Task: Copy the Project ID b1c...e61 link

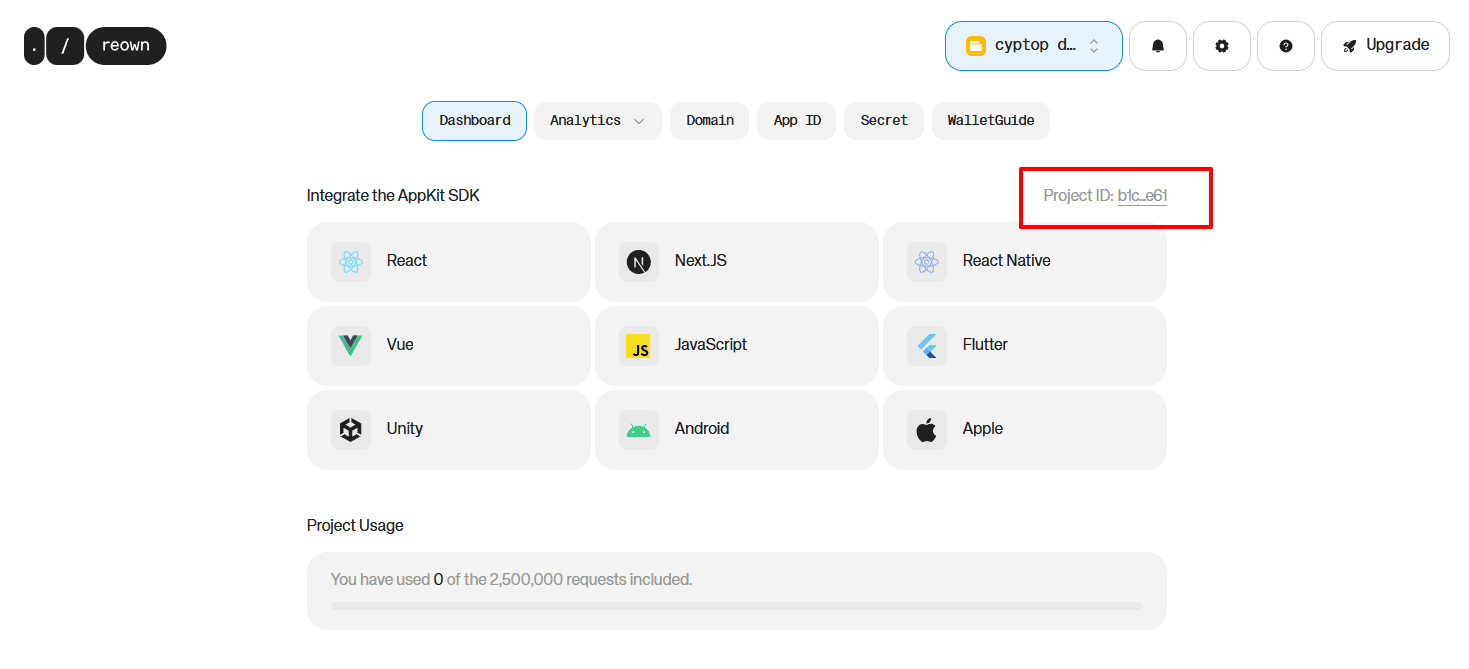Action: tap(1142, 196)
